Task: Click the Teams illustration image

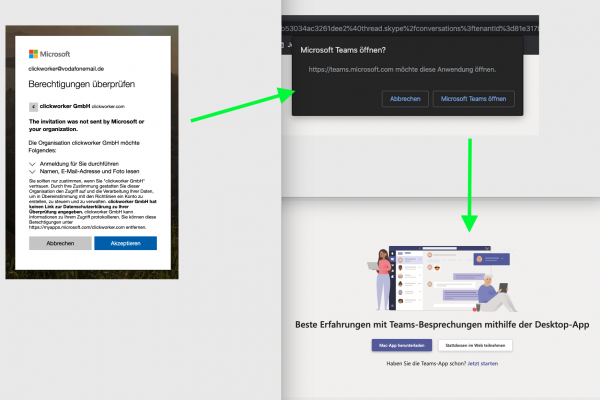Action: pyautogui.click(x=442, y=279)
